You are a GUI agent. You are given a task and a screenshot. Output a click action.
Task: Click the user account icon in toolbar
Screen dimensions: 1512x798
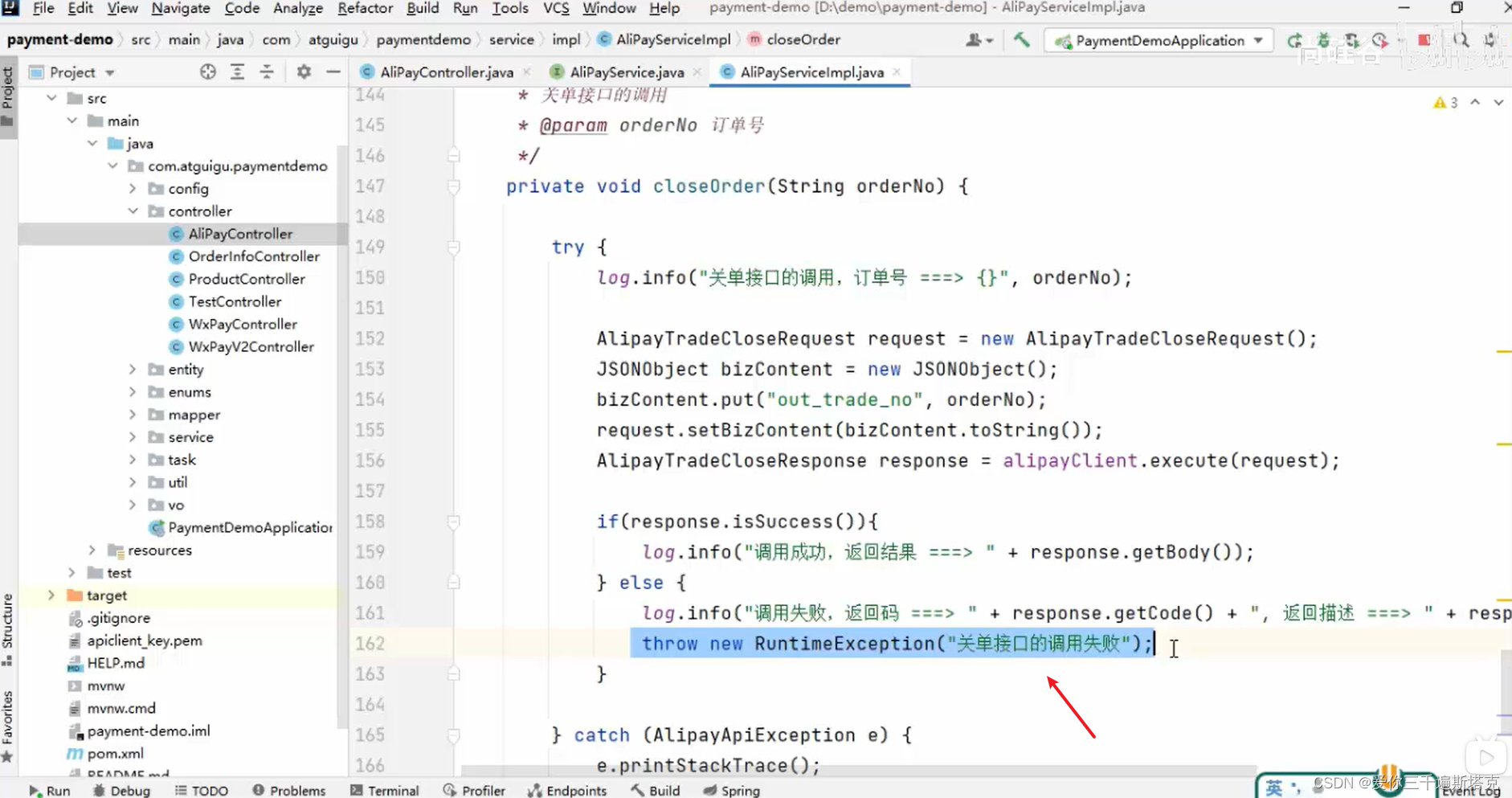(979, 39)
